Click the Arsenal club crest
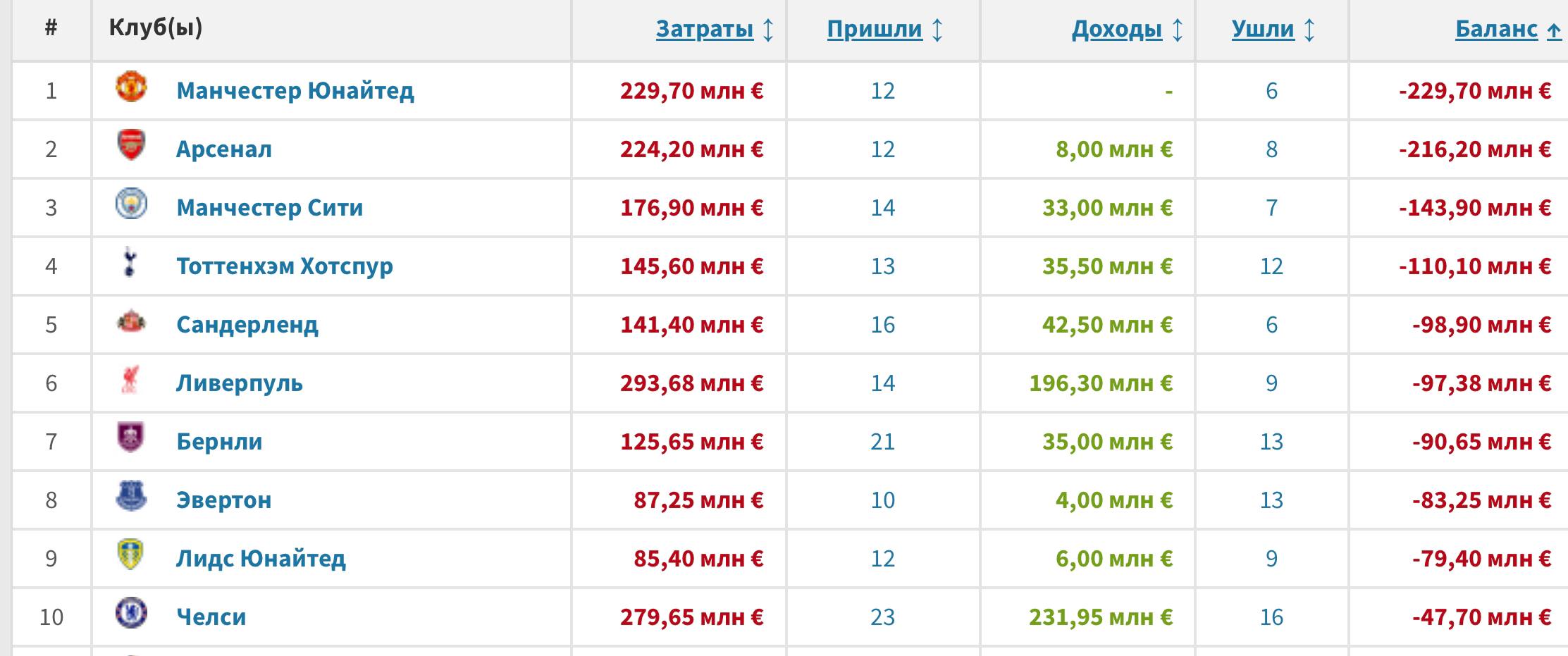This screenshot has height=656, width=1568. point(131,145)
